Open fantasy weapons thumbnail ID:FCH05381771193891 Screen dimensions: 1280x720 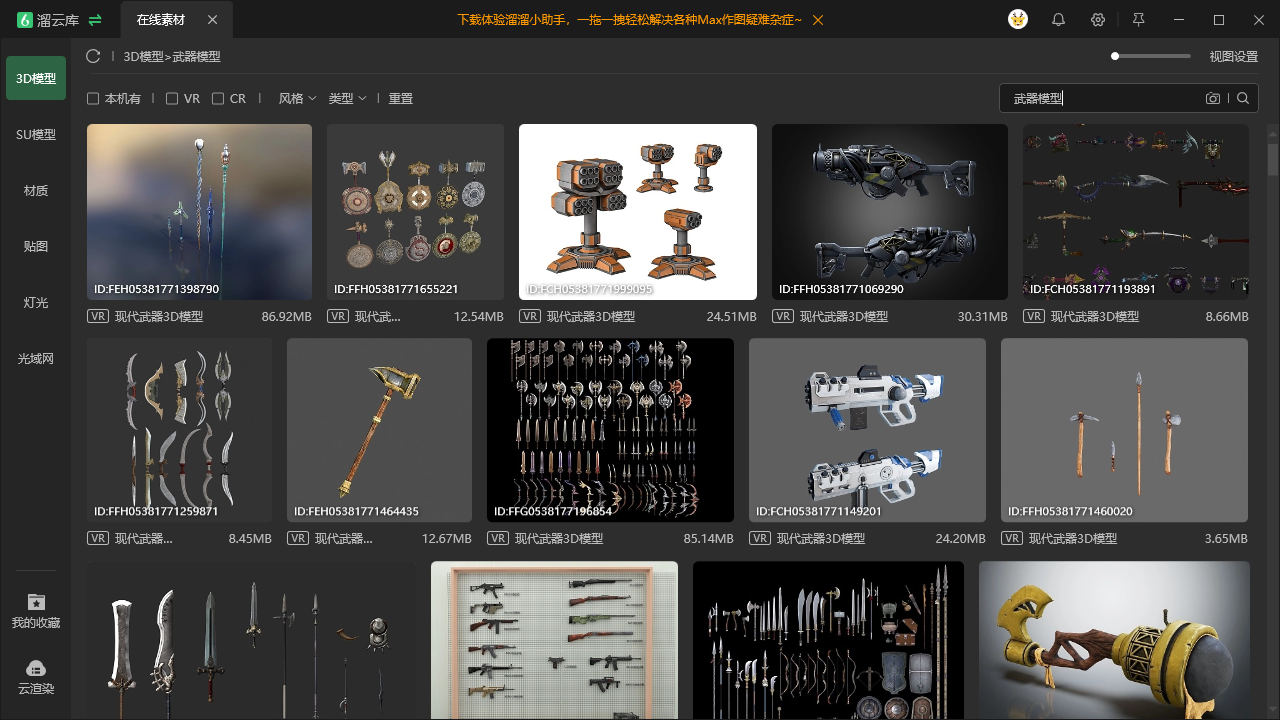pos(1136,212)
